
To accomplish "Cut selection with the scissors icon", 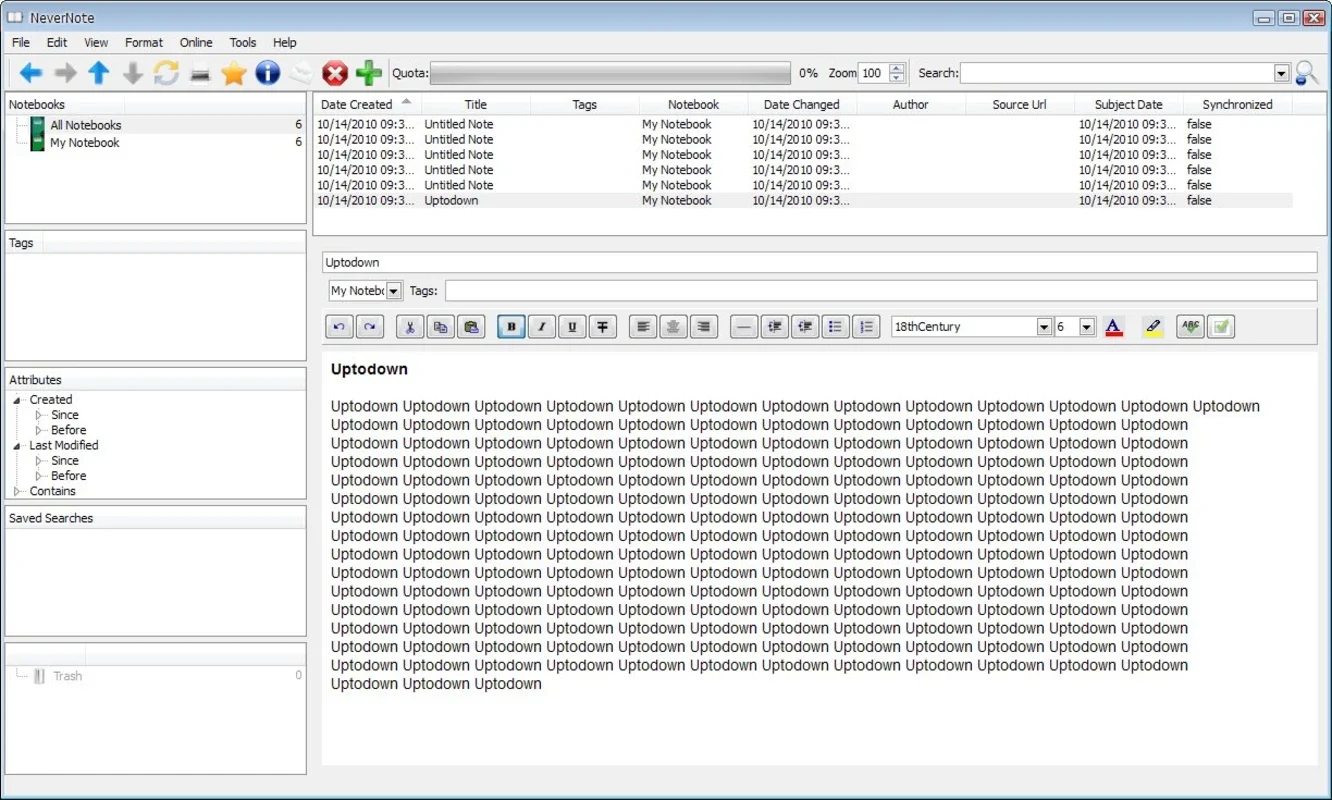I will point(410,326).
